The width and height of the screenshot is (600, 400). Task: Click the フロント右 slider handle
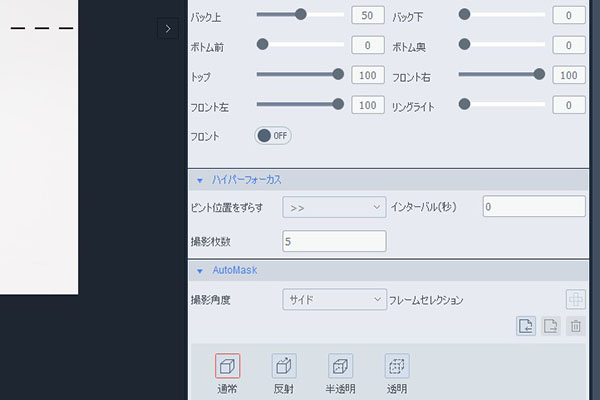point(540,74)
